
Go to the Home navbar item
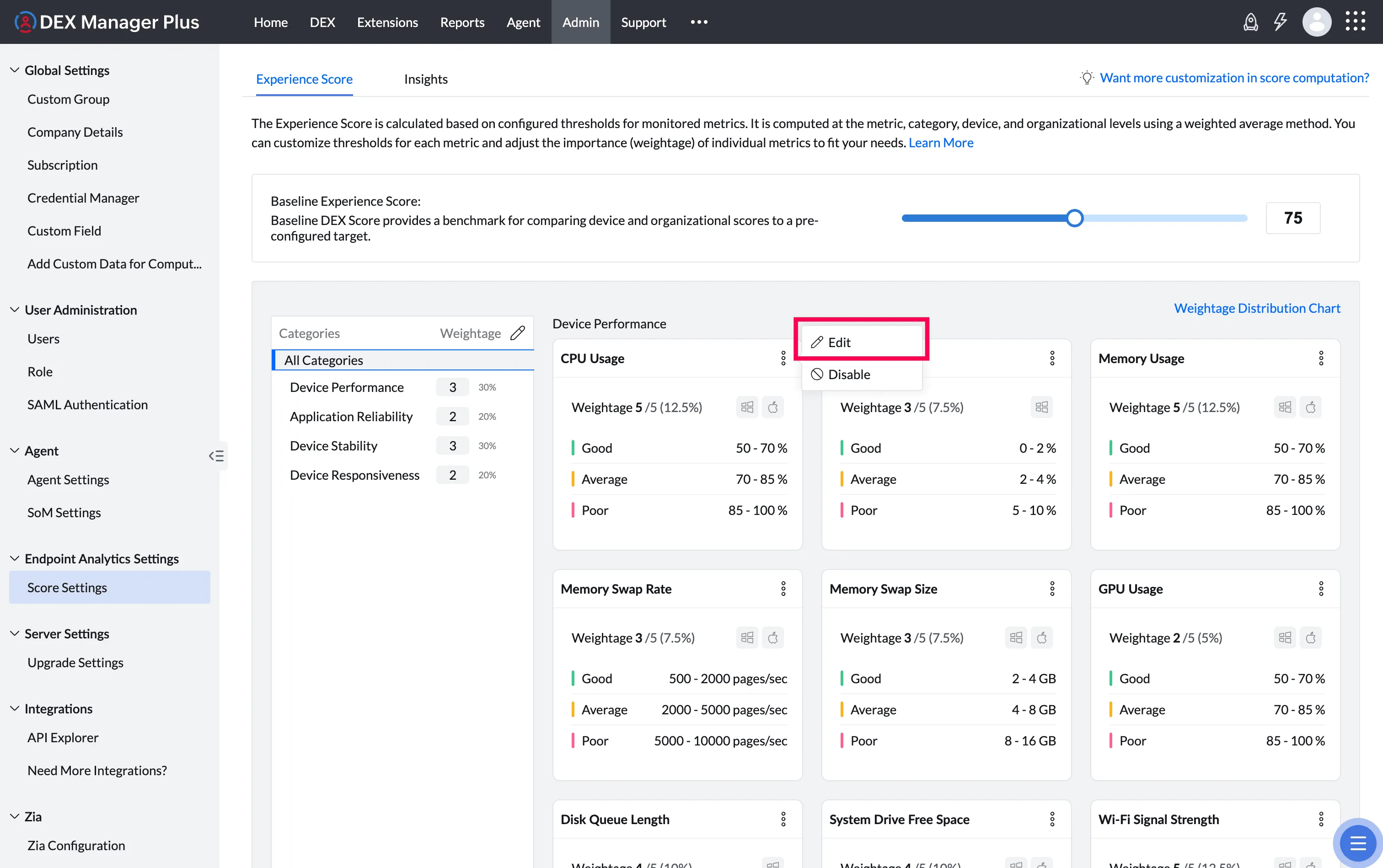270,22
